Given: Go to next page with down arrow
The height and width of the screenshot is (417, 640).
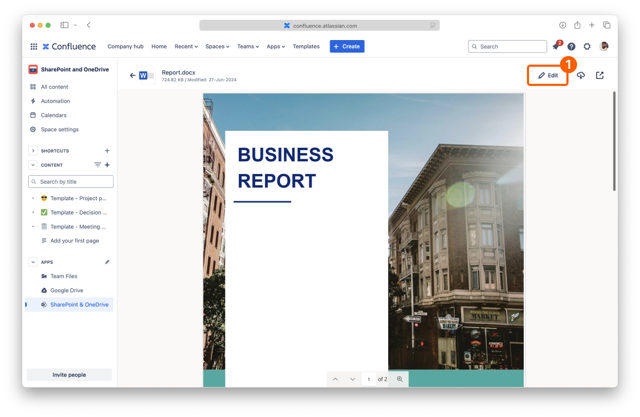Looking at the screenshot, I should coord(353,379).
